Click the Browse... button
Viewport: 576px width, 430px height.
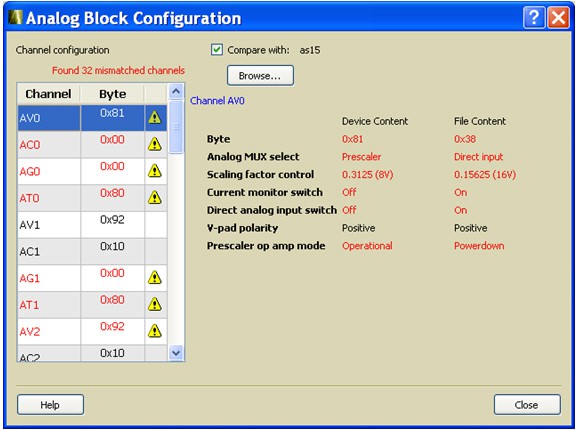click(260, 76)
